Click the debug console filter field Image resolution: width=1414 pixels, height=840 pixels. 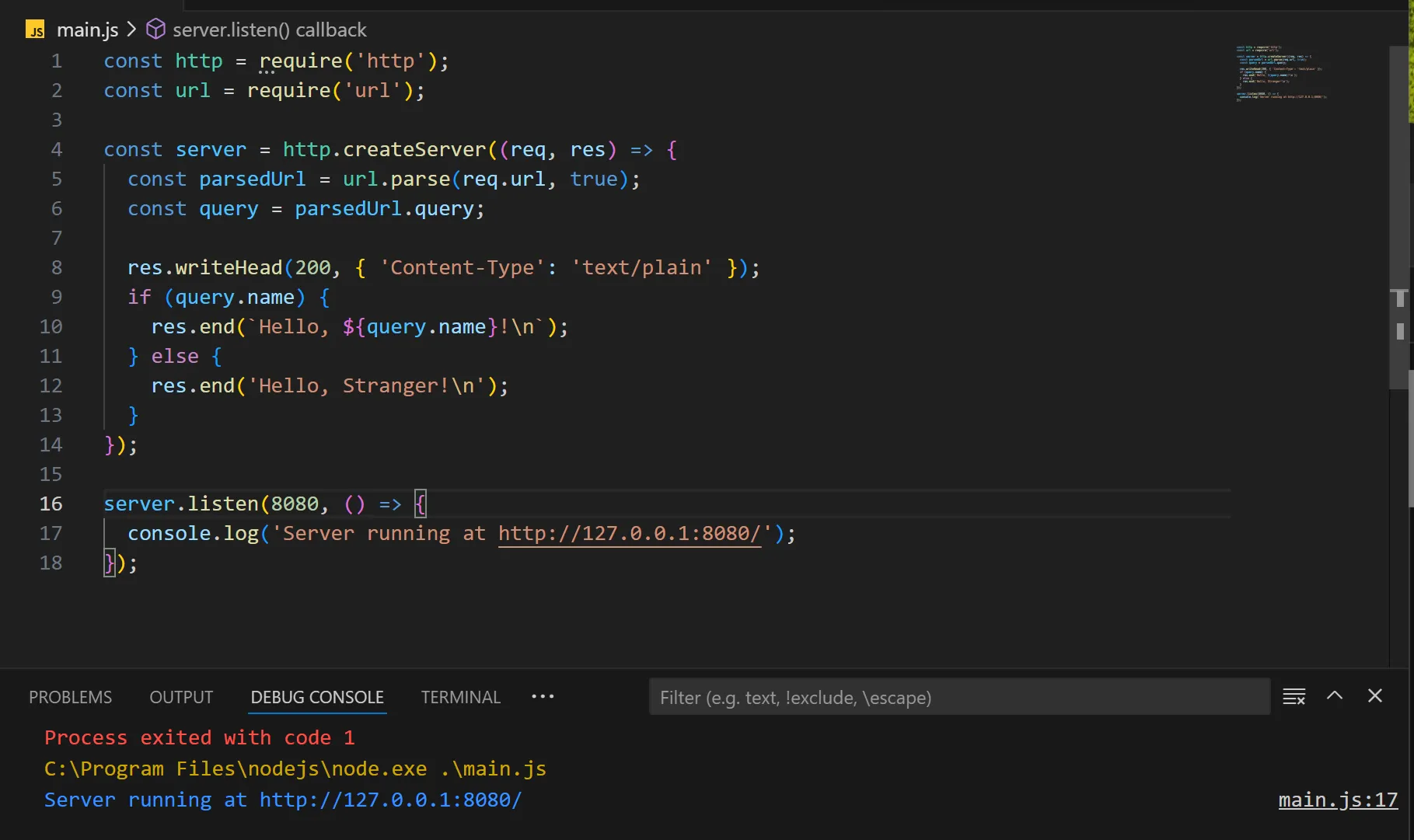coord(959,697)
